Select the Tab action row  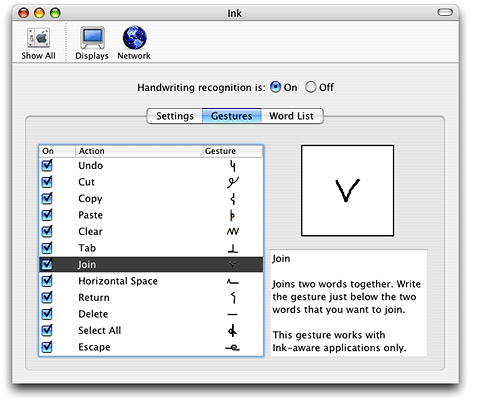(151, 248)
